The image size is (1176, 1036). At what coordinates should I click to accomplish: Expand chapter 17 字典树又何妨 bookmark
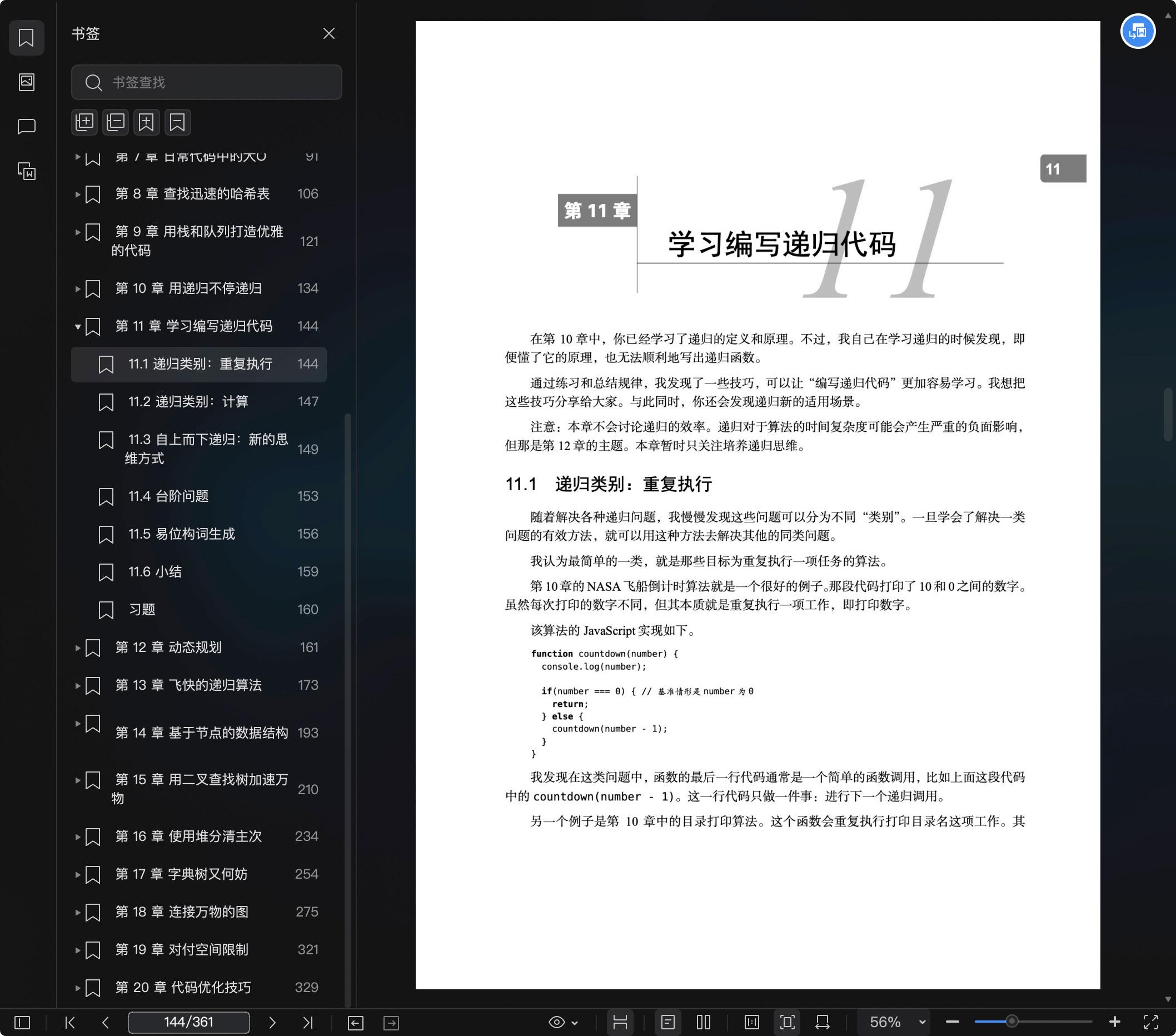(78, 874)
